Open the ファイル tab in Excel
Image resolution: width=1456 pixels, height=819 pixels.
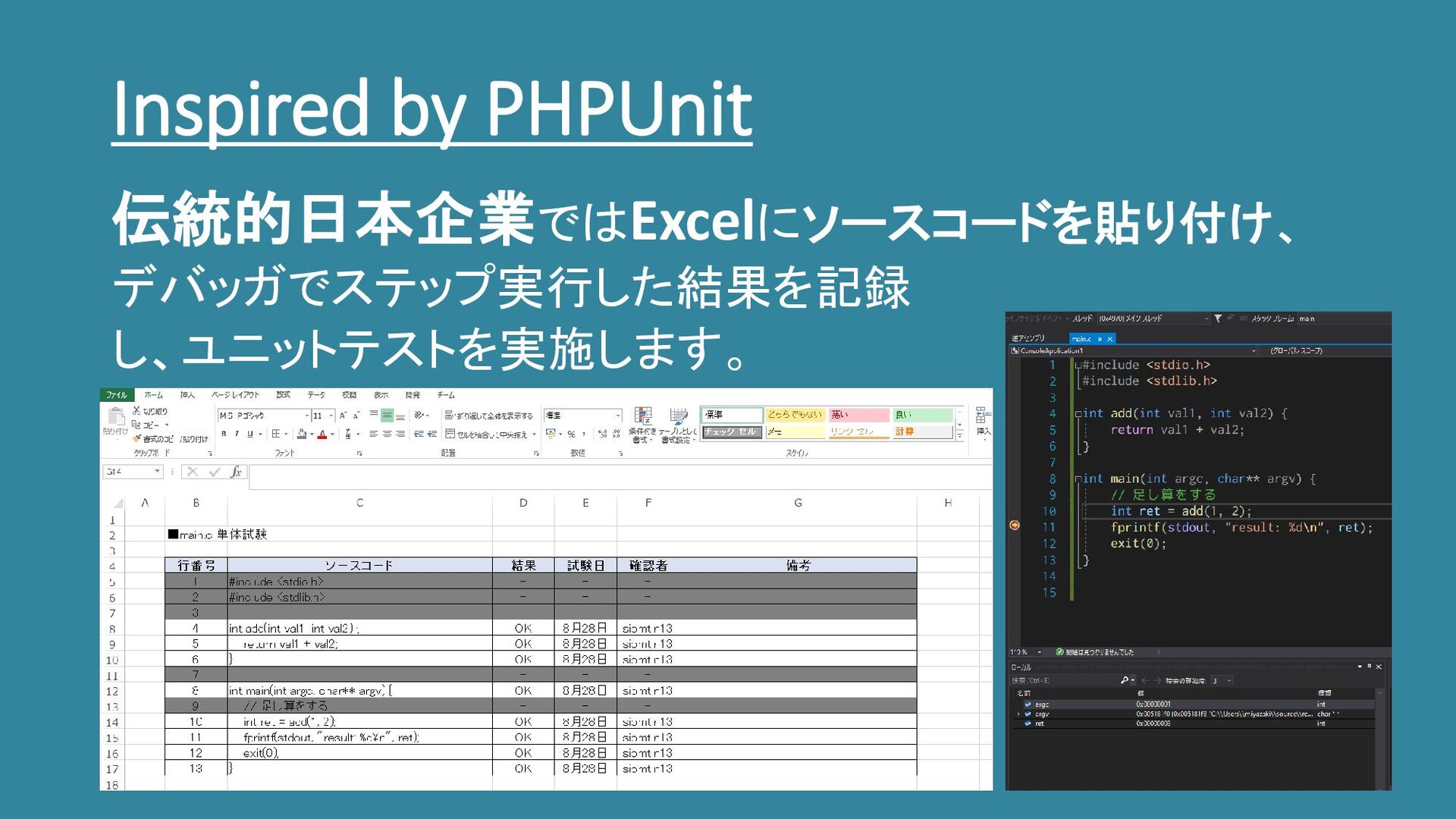pos(116,395)
